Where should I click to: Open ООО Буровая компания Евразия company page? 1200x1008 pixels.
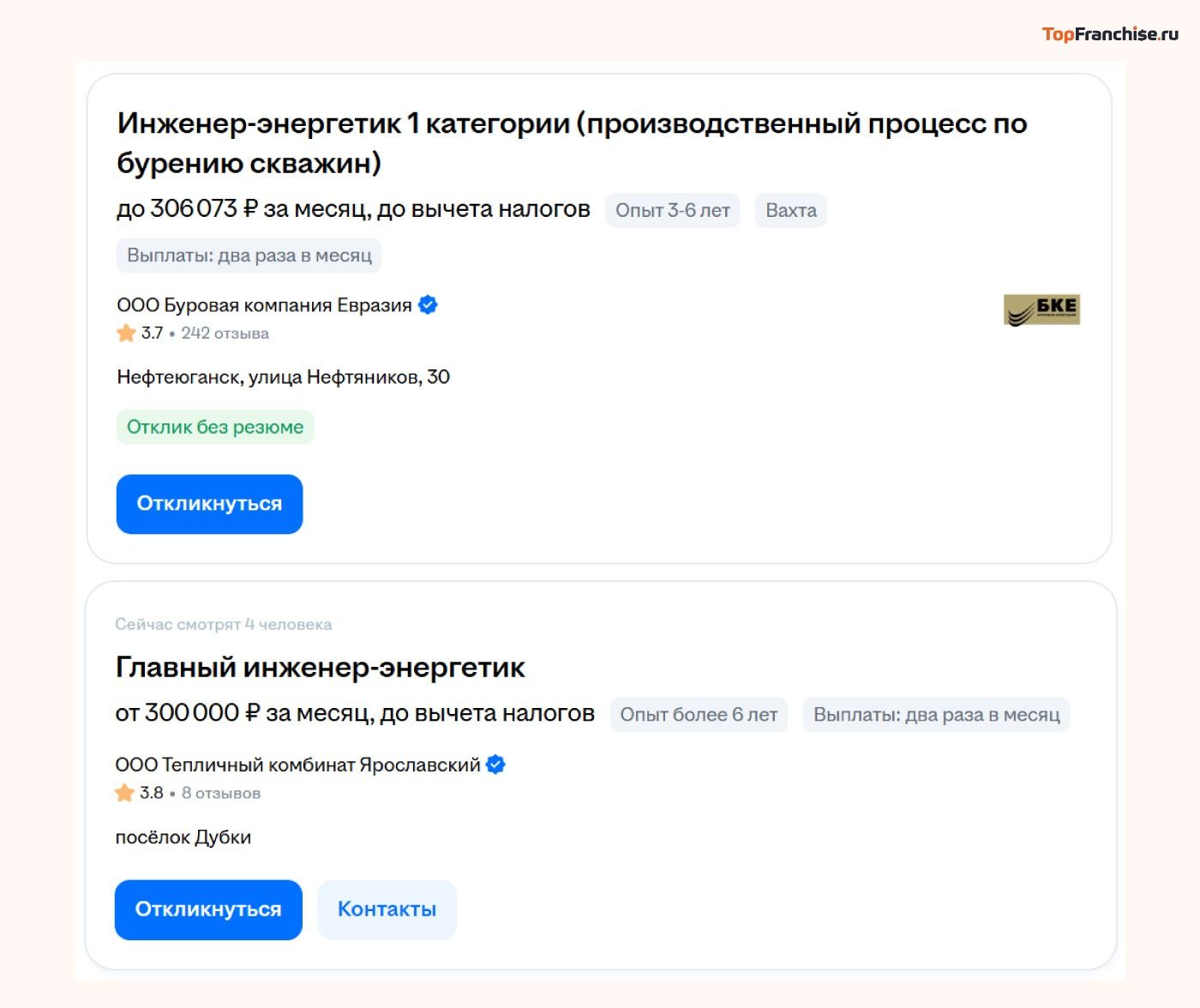pos(264,305)
